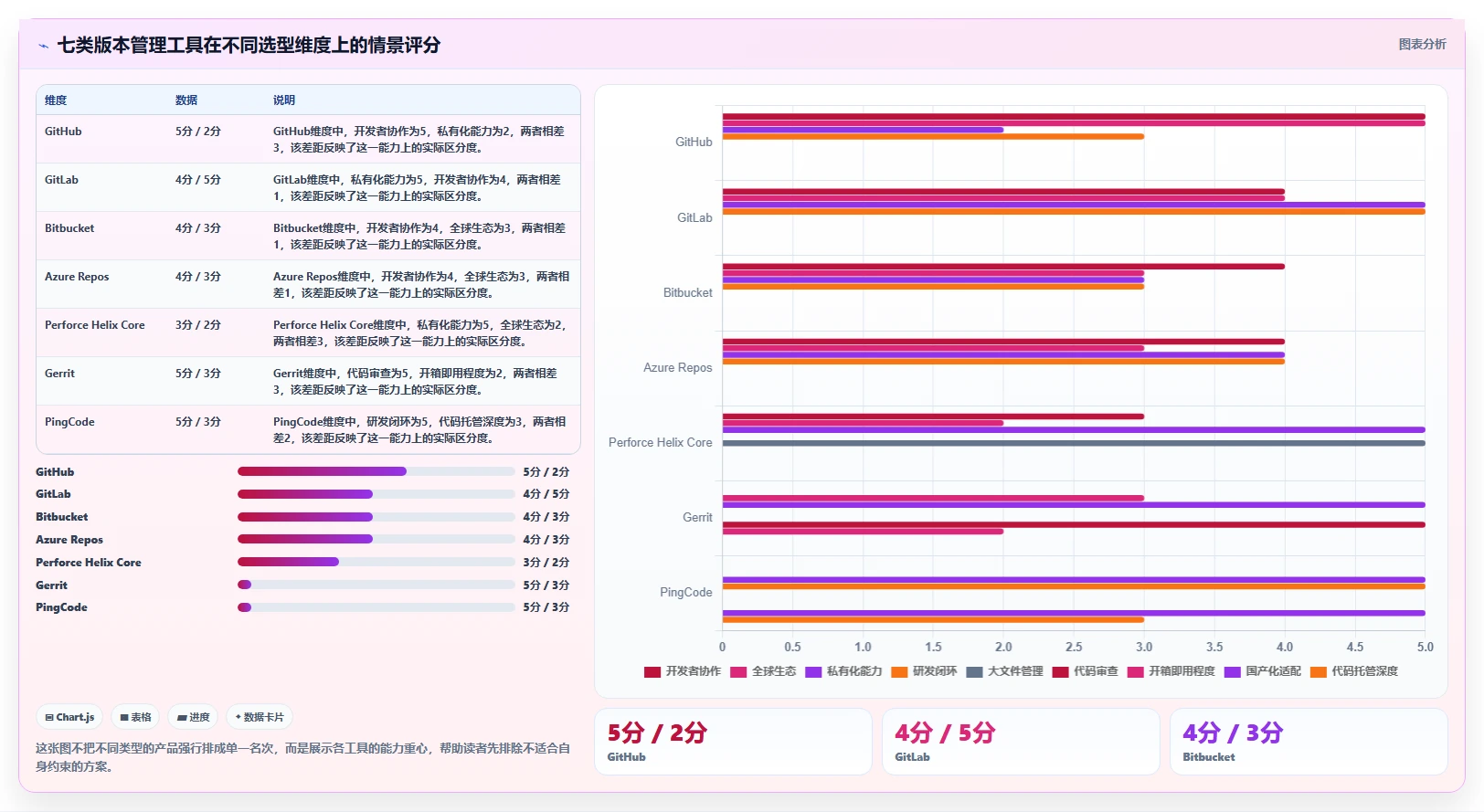Toggle 开箱即用程度 in the chart legend
Screen dimensions: 1484x812
click(1171, 671)
